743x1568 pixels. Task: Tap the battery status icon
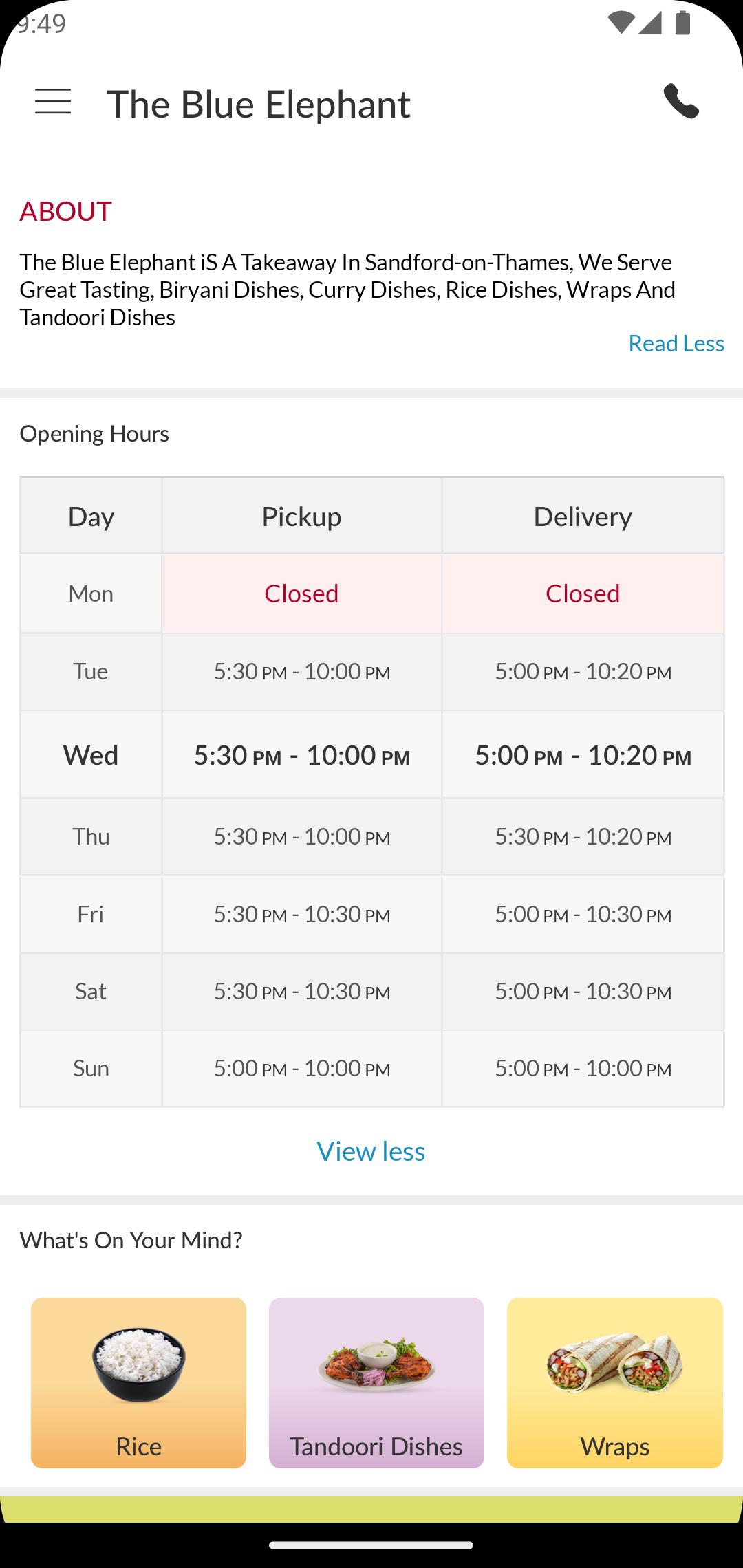[682, 23]
